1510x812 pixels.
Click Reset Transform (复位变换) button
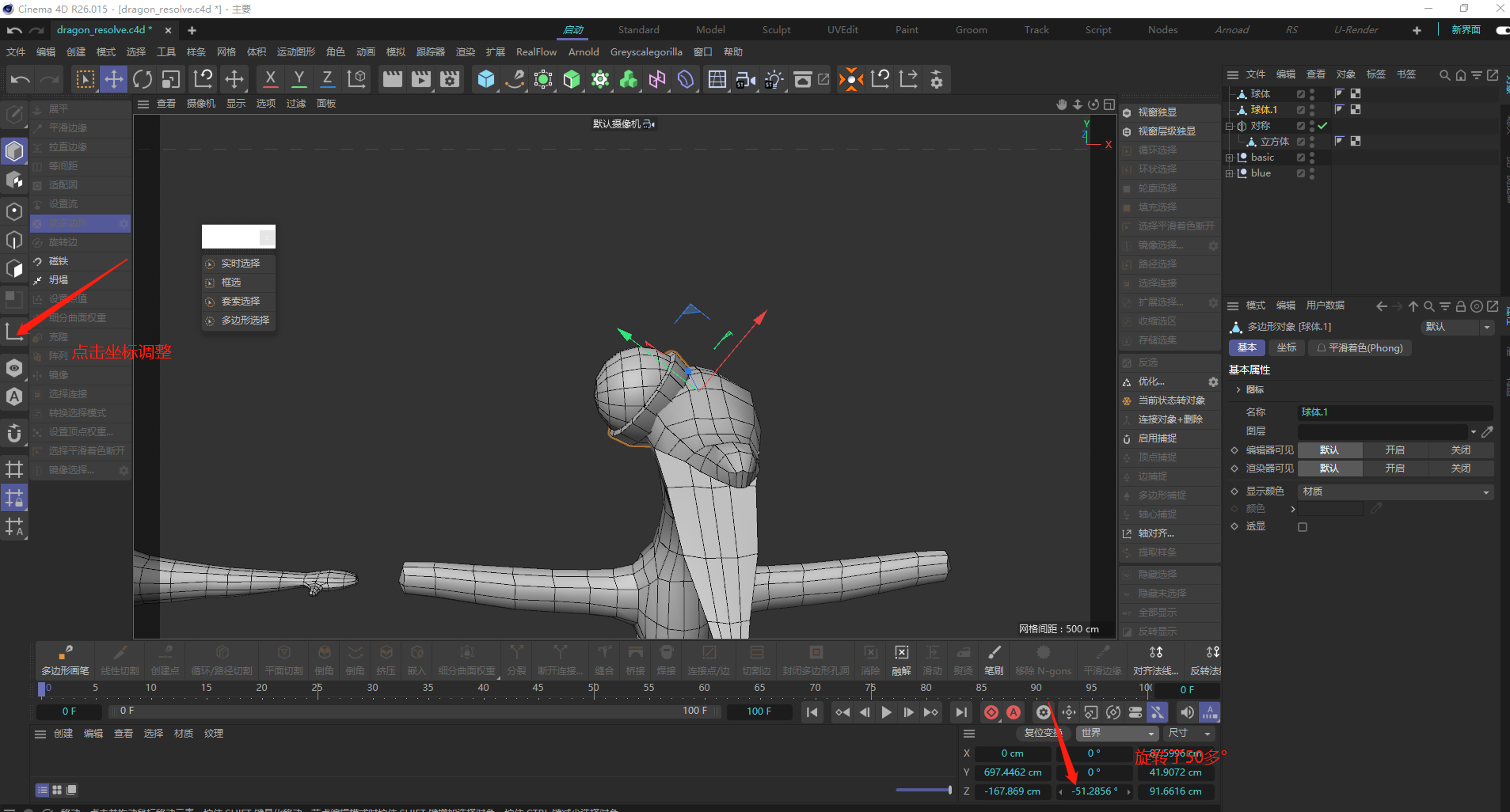[1043, 734]
